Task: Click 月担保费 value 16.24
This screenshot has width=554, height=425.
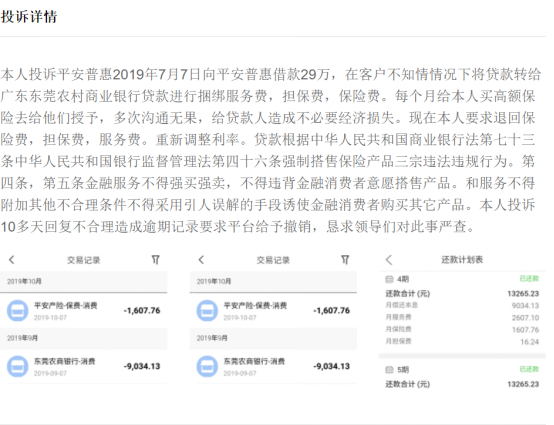Action: pos(530,342)
